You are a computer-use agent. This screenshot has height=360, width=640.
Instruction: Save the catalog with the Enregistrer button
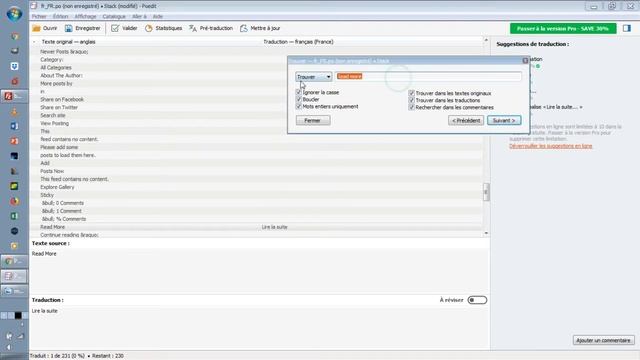coord(82,28)
